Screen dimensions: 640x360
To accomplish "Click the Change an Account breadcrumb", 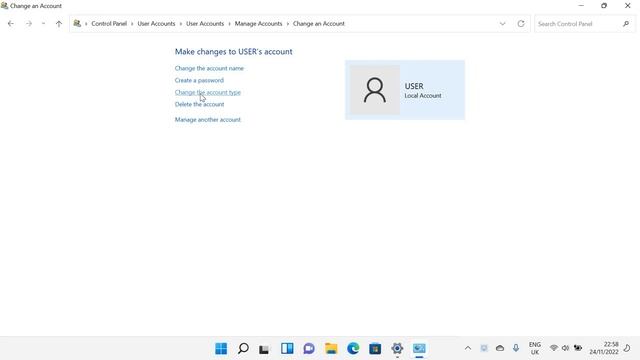I will (x=319, y=24).
